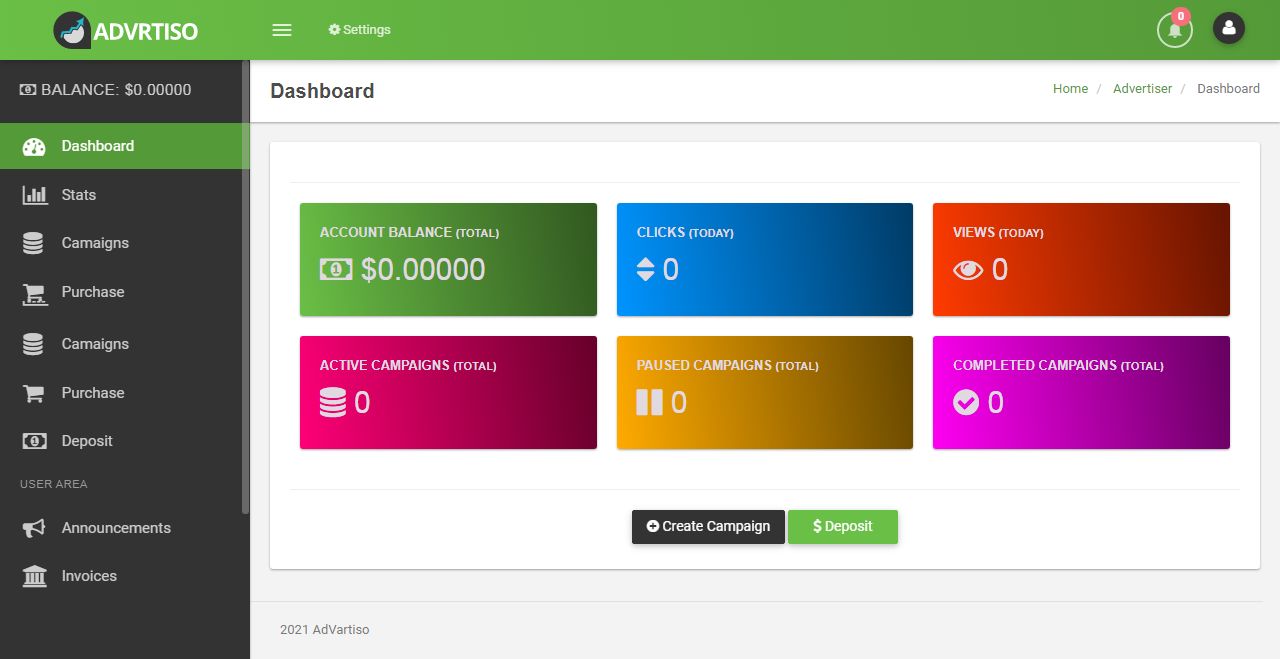
Task: Click cart icon beside second Purchase
Action: coord(34,393)
